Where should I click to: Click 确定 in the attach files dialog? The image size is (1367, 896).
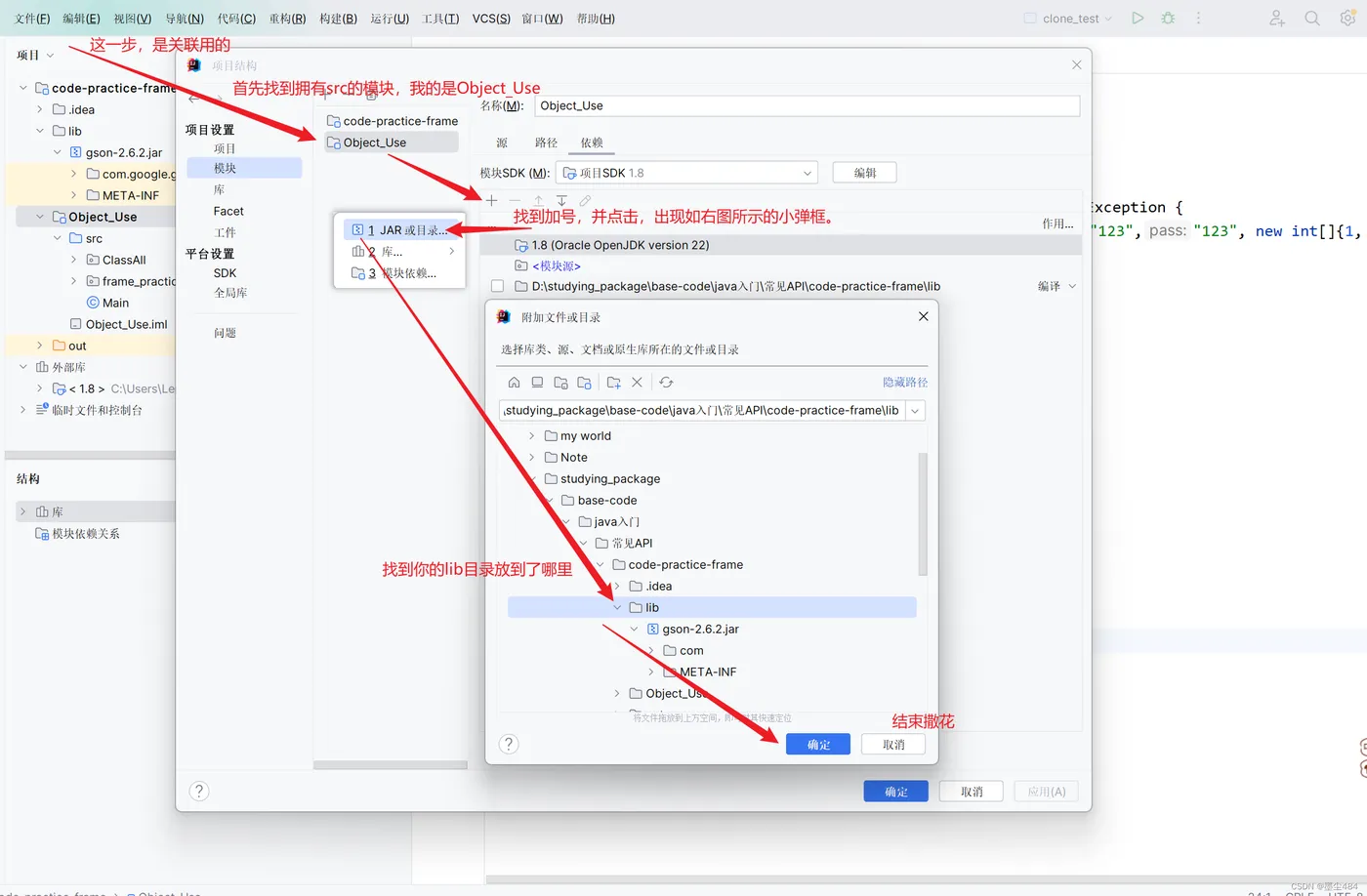[x=818, y=745]
